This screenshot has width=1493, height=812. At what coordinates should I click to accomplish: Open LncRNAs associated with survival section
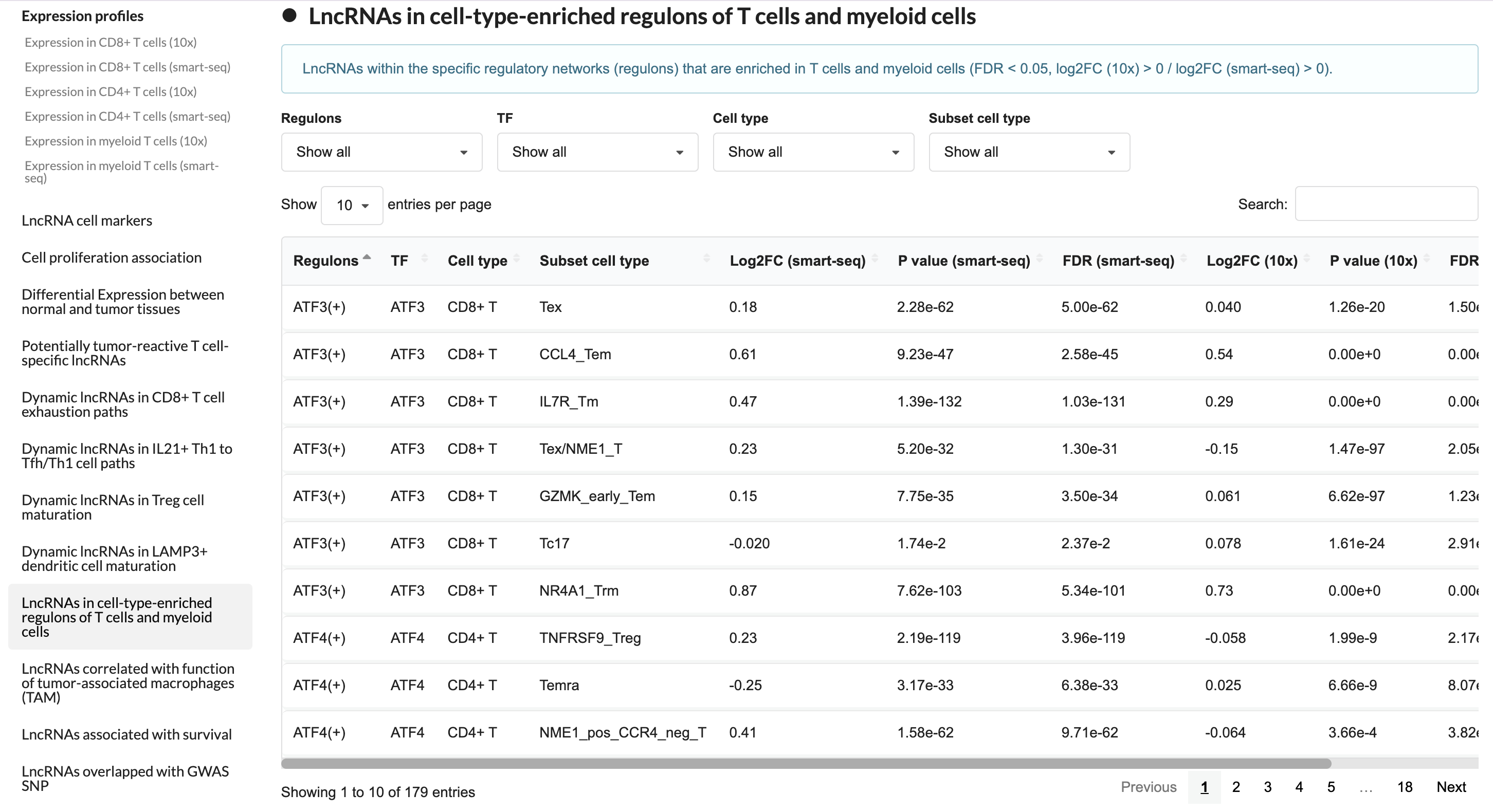point(126,734)
